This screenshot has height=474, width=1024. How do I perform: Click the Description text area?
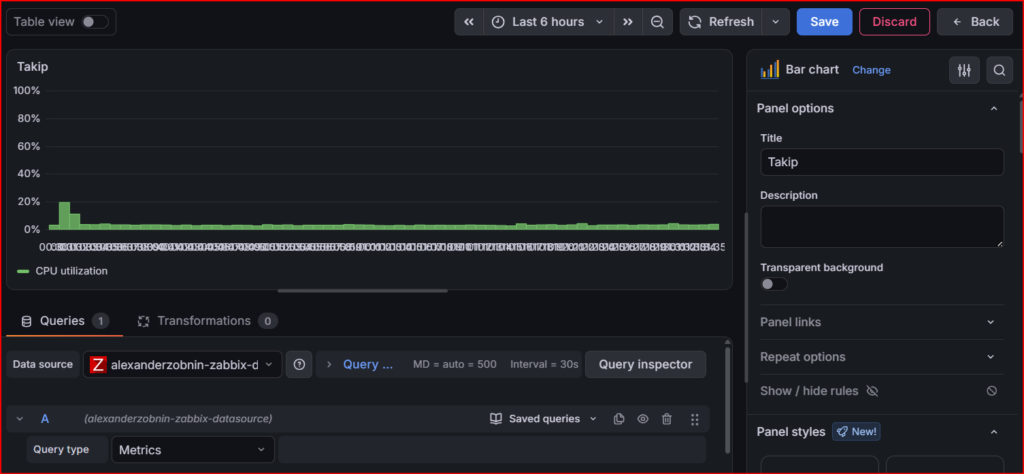pyautogui.click(x=882, y=227)
